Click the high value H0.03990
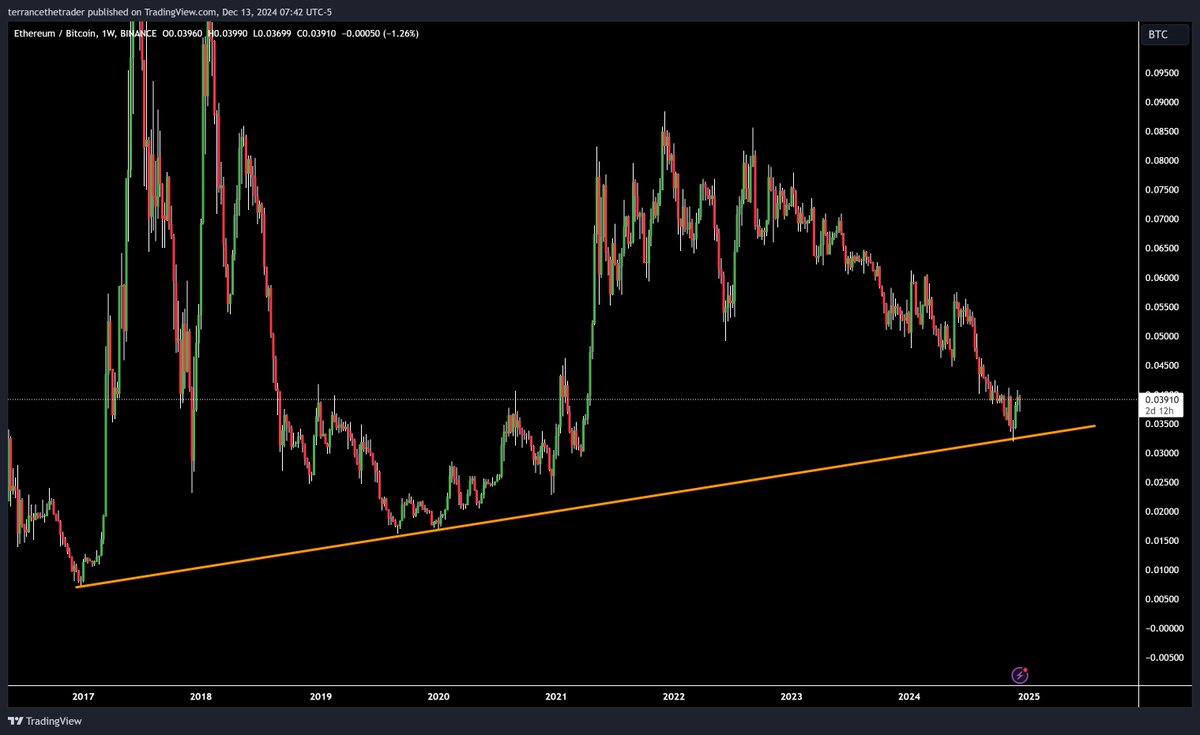1200x735 pixels. click(227, 34)
